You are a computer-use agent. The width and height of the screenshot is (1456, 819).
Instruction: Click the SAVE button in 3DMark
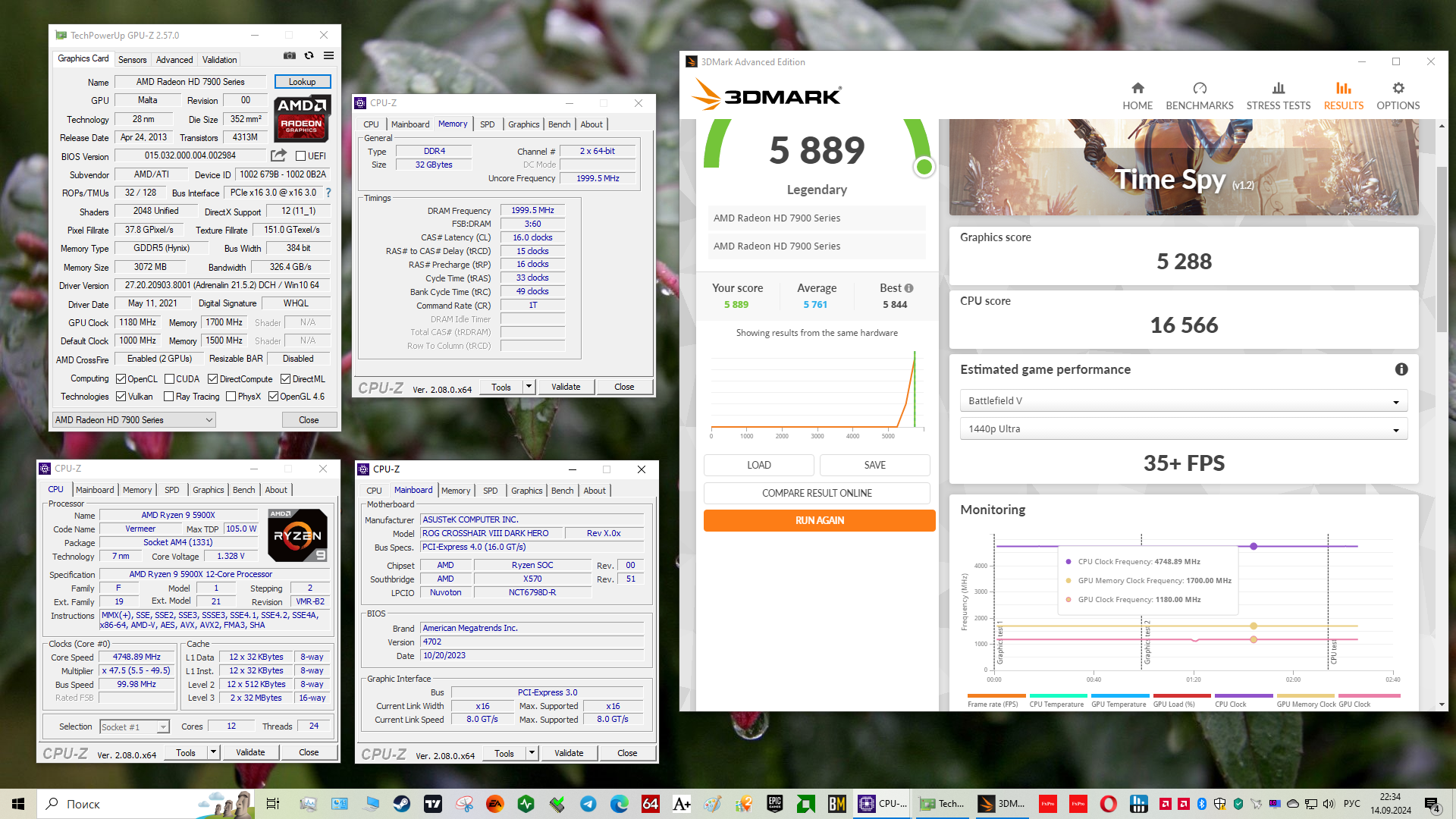(x=875, y=465)
